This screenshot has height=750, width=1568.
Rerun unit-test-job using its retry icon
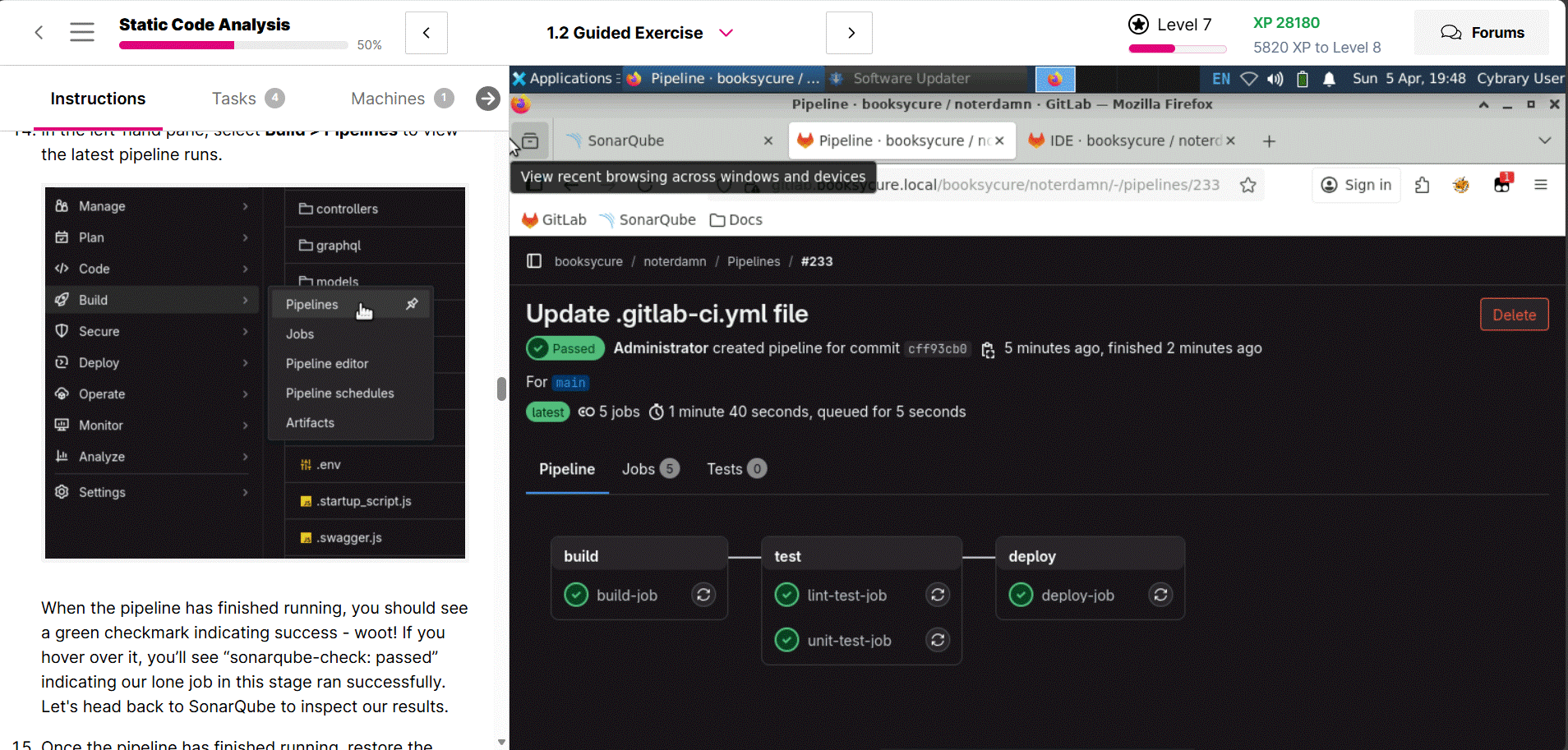pos(938,640)
